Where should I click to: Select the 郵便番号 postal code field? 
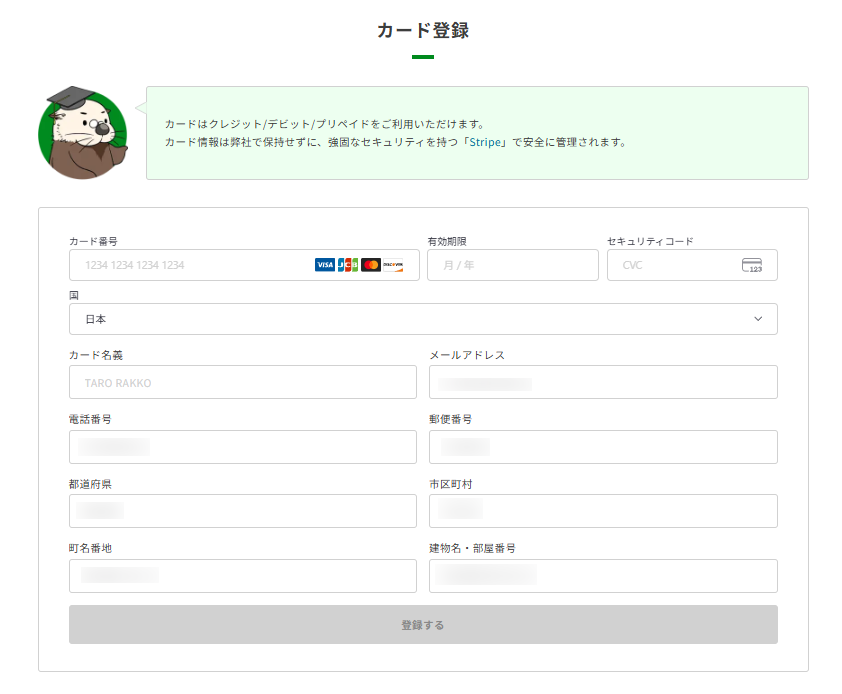[603, 447]
